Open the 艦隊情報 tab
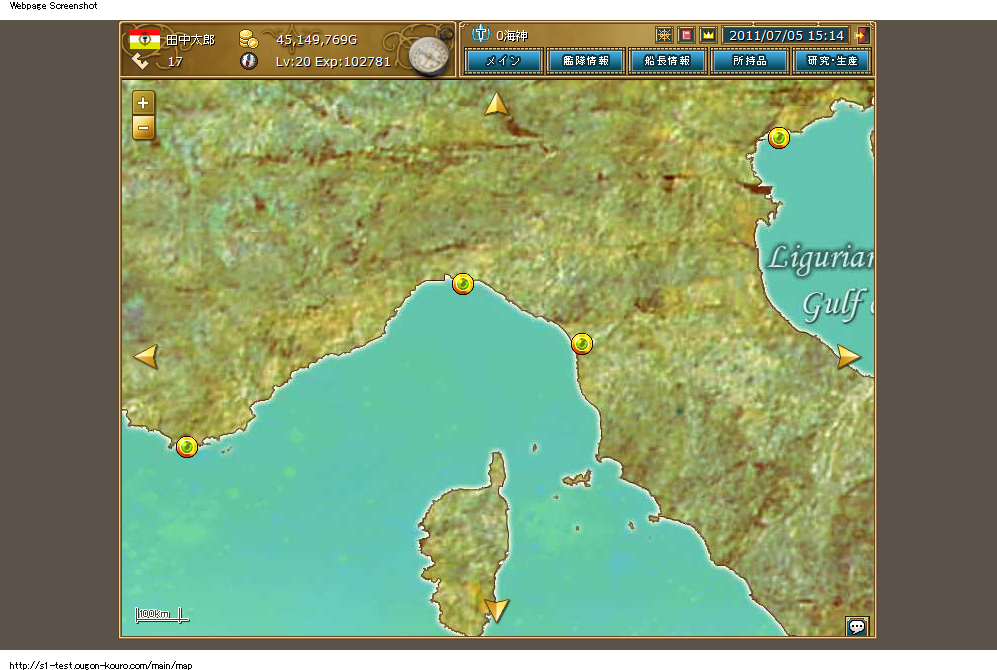The image size is (997, 670). click(x=585, y=61)
